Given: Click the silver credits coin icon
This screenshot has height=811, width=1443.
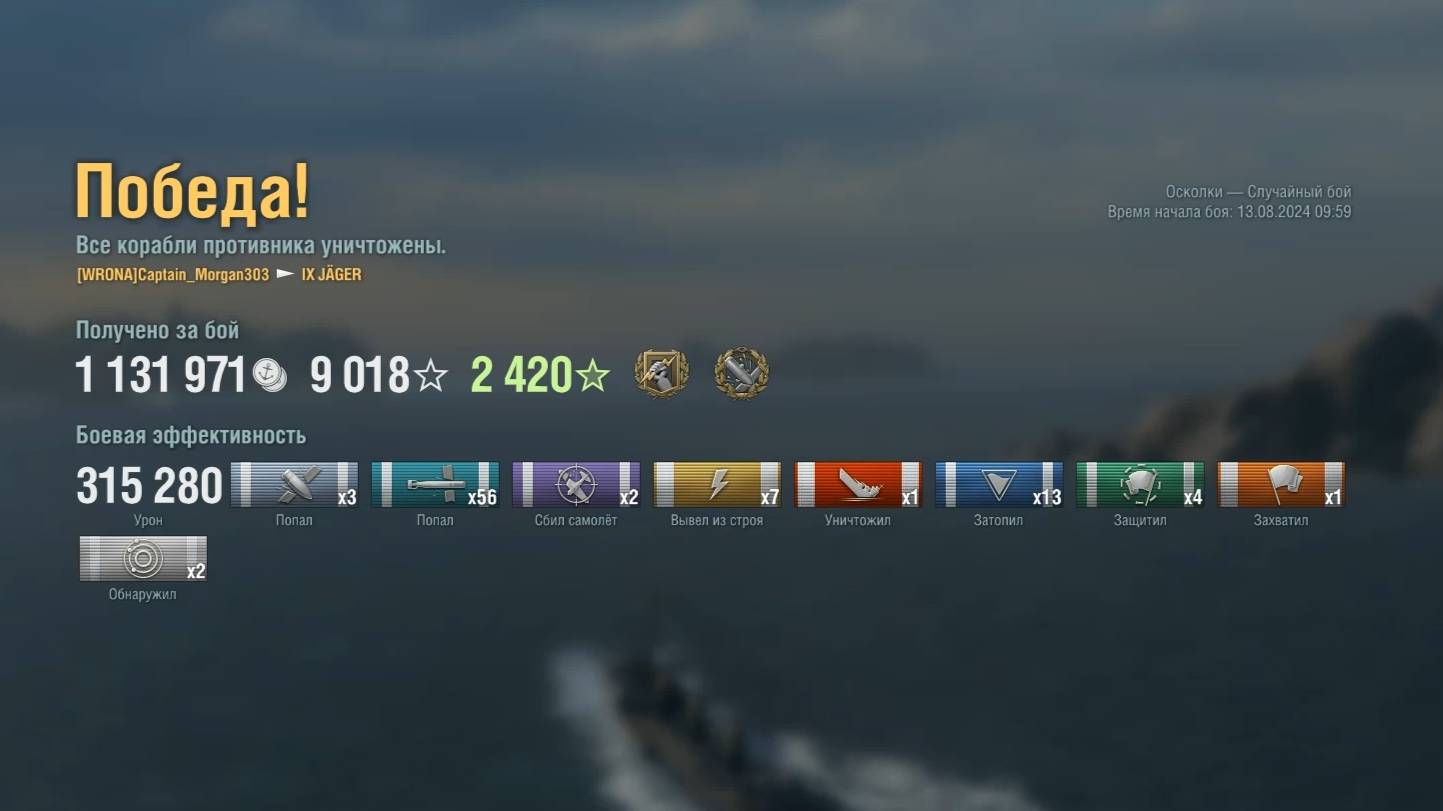Looking at the screenshot, I should 270,375.
